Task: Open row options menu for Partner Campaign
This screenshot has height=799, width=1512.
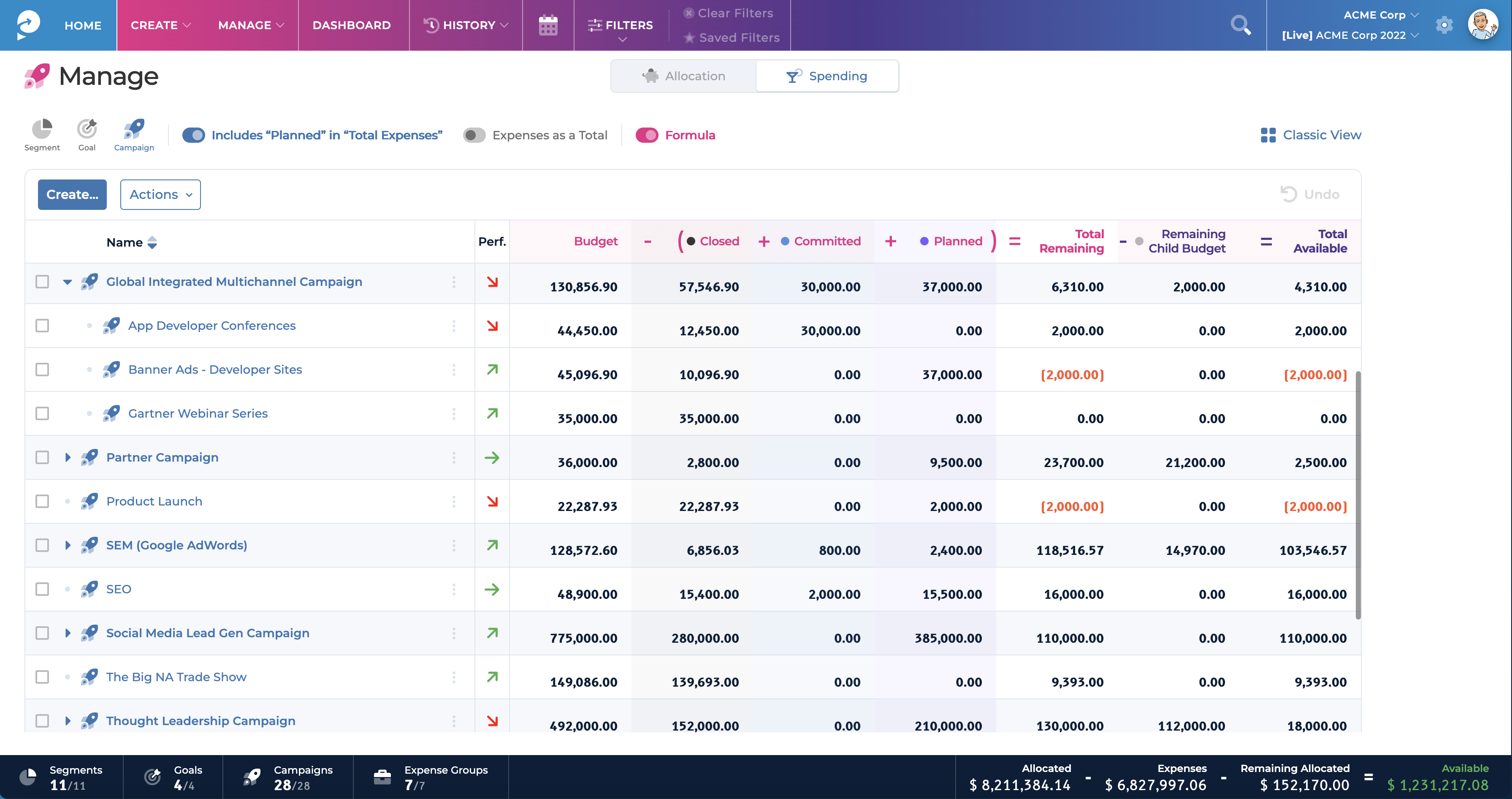Action: pos(454,457)
